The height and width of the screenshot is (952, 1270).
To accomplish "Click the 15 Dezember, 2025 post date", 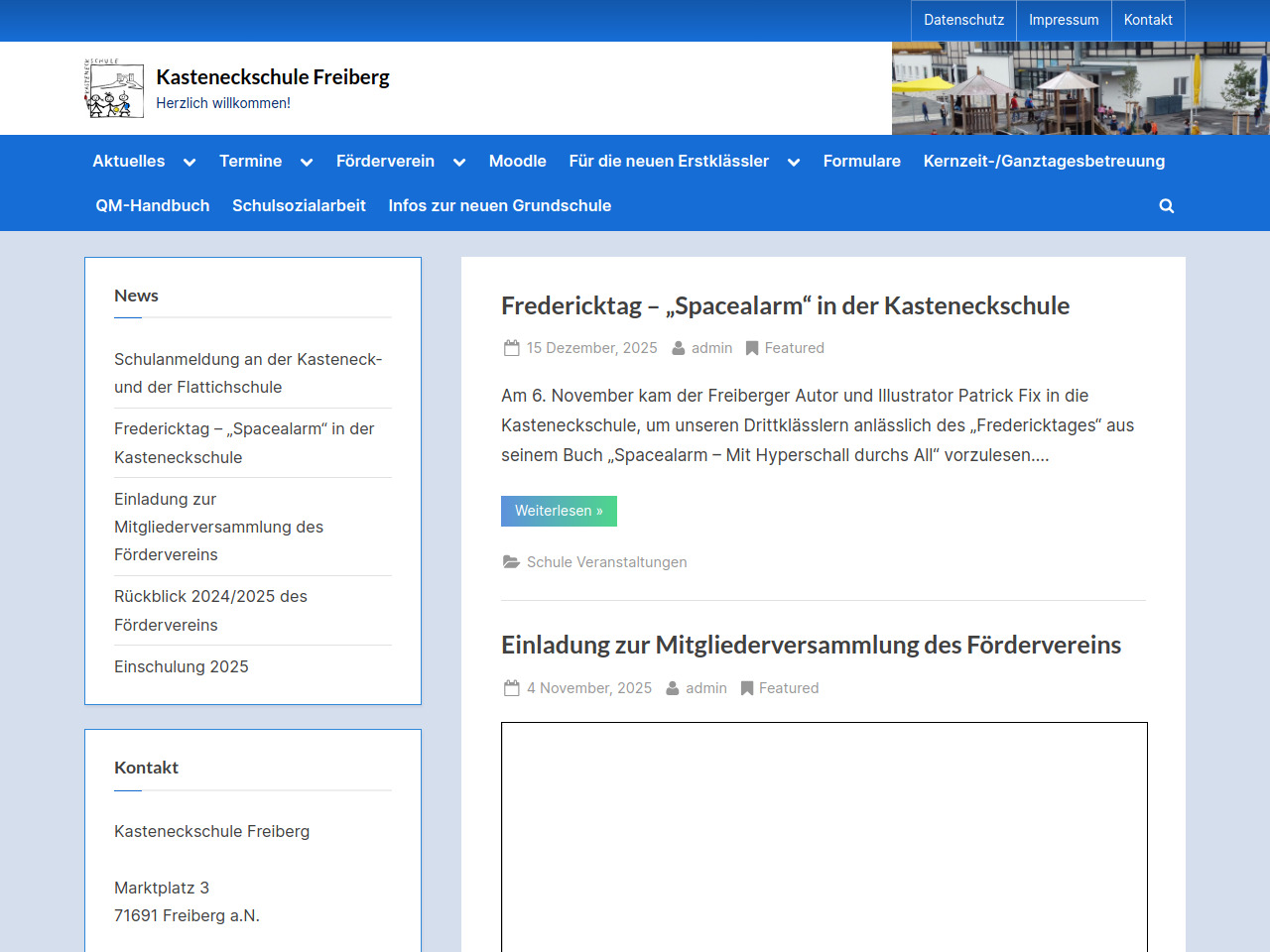I will point(591,348).
